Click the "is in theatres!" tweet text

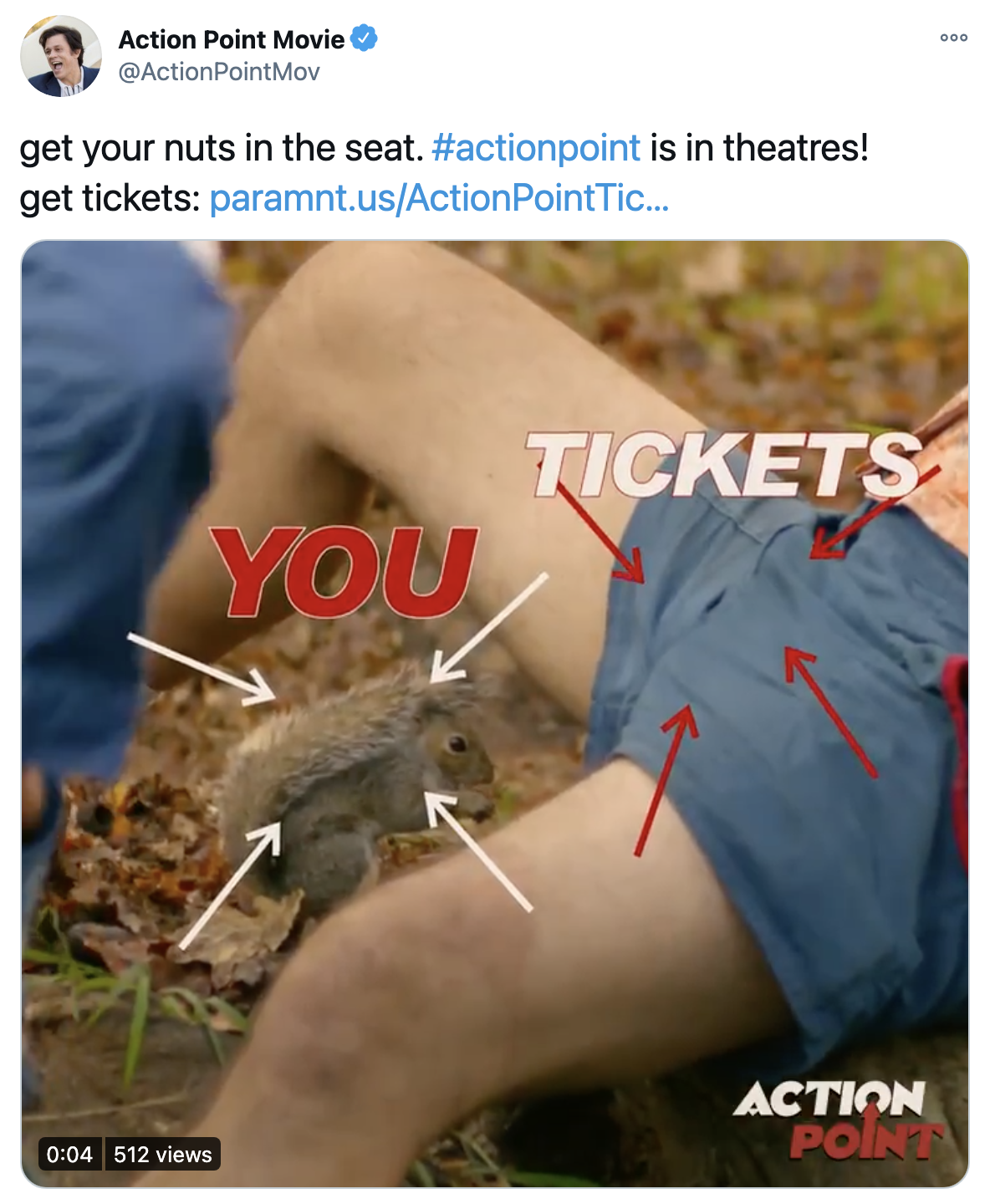760,148
